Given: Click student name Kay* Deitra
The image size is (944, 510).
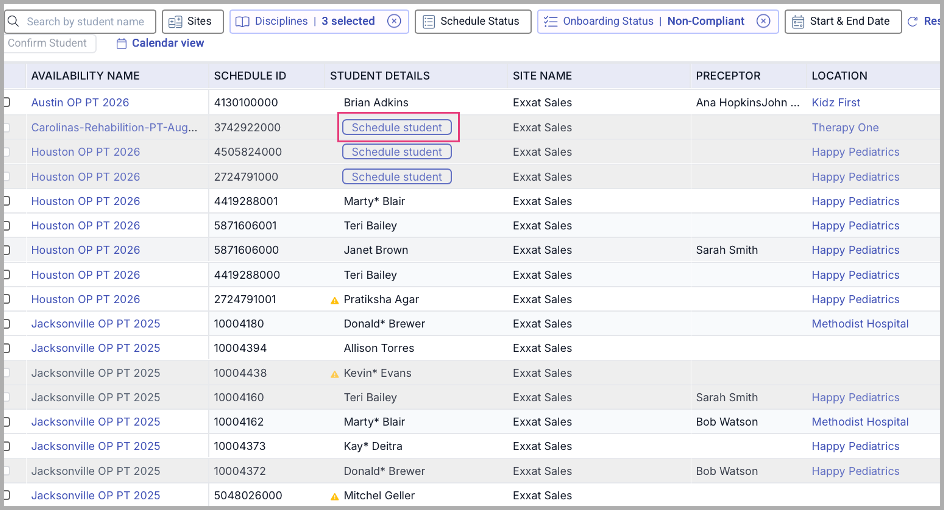Looking at the screenshot, I should 373,446.
